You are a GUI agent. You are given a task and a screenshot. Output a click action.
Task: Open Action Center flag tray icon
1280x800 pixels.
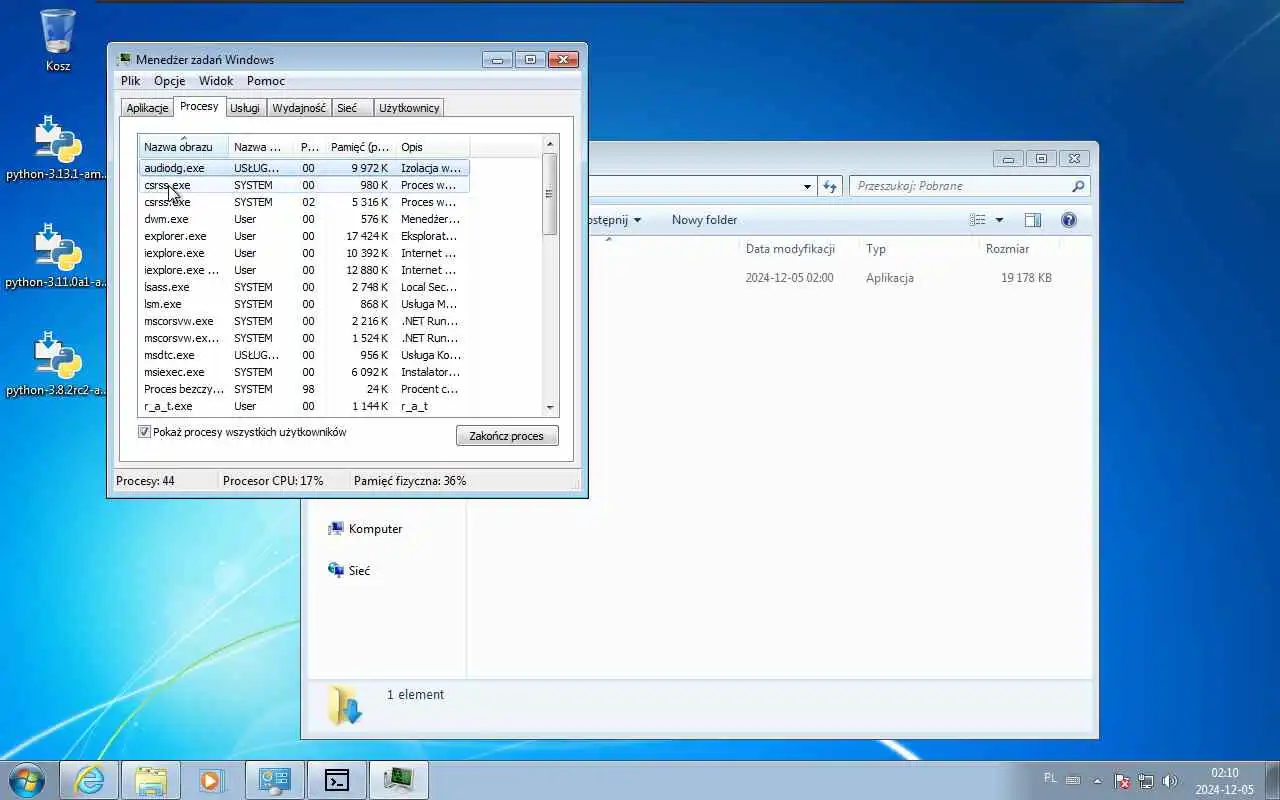pos(1122,781)
